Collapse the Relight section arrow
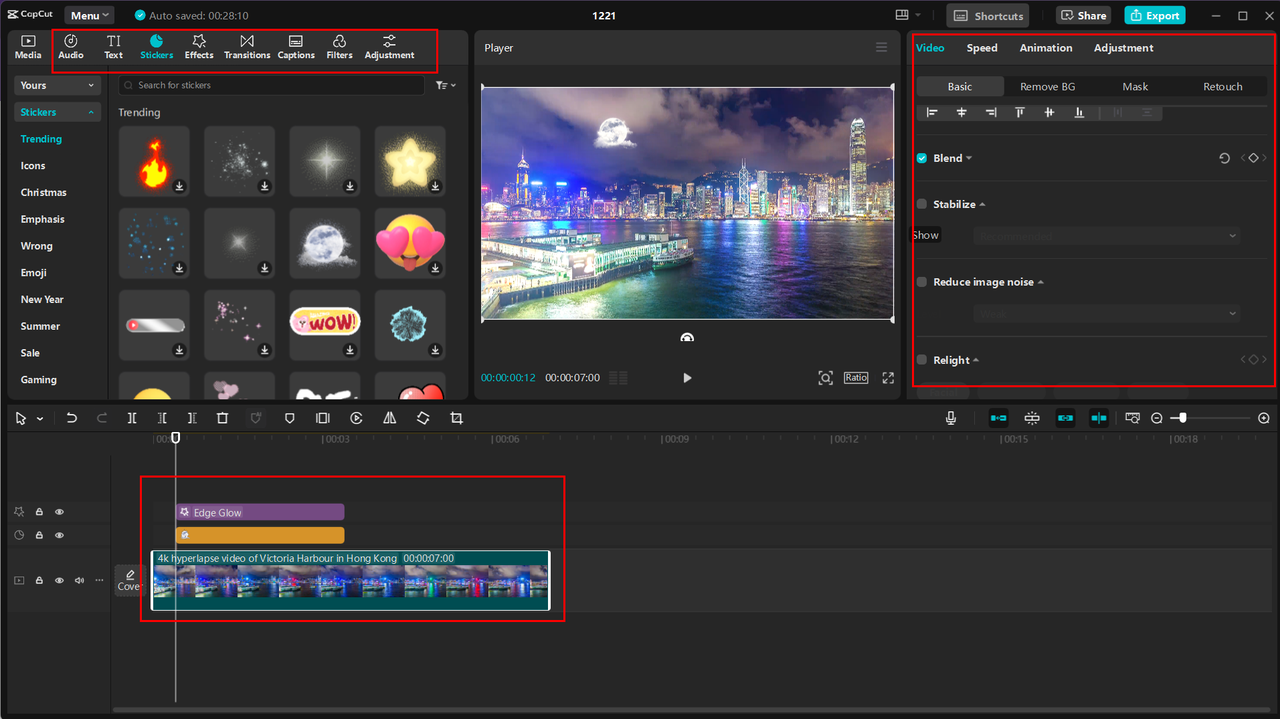This screenshot has height=719, width=1280. point(976,360)
